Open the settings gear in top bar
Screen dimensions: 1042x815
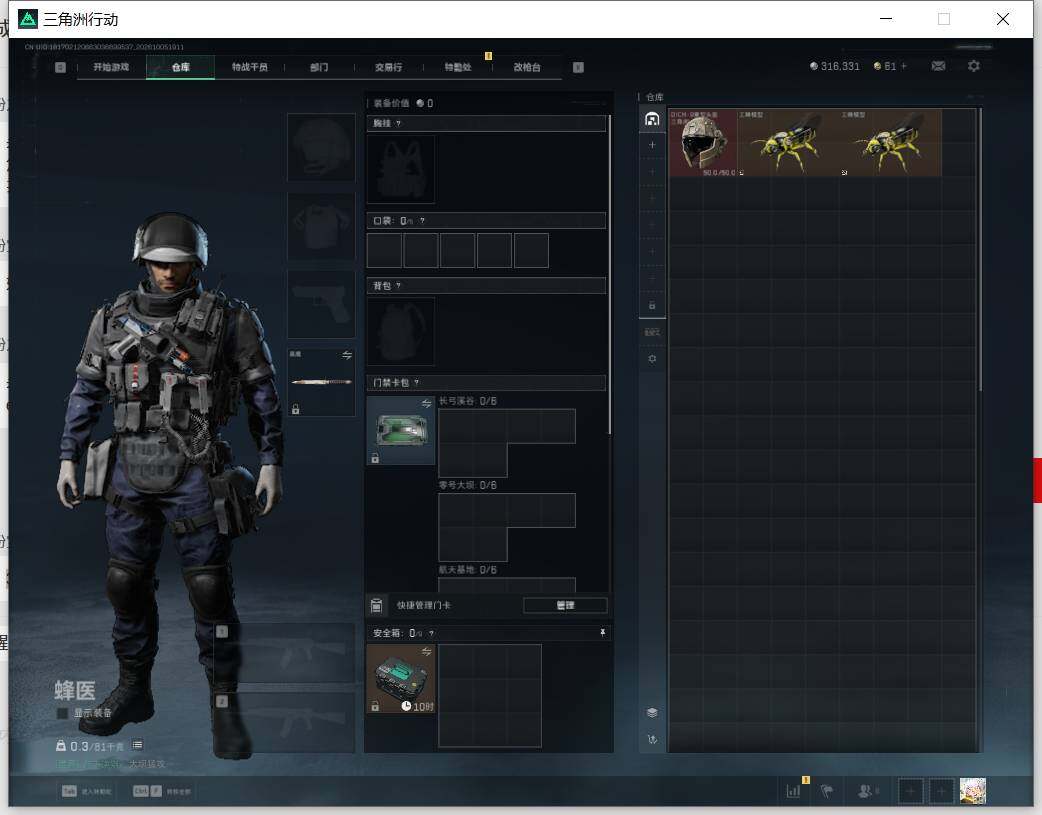click(974, 66)
